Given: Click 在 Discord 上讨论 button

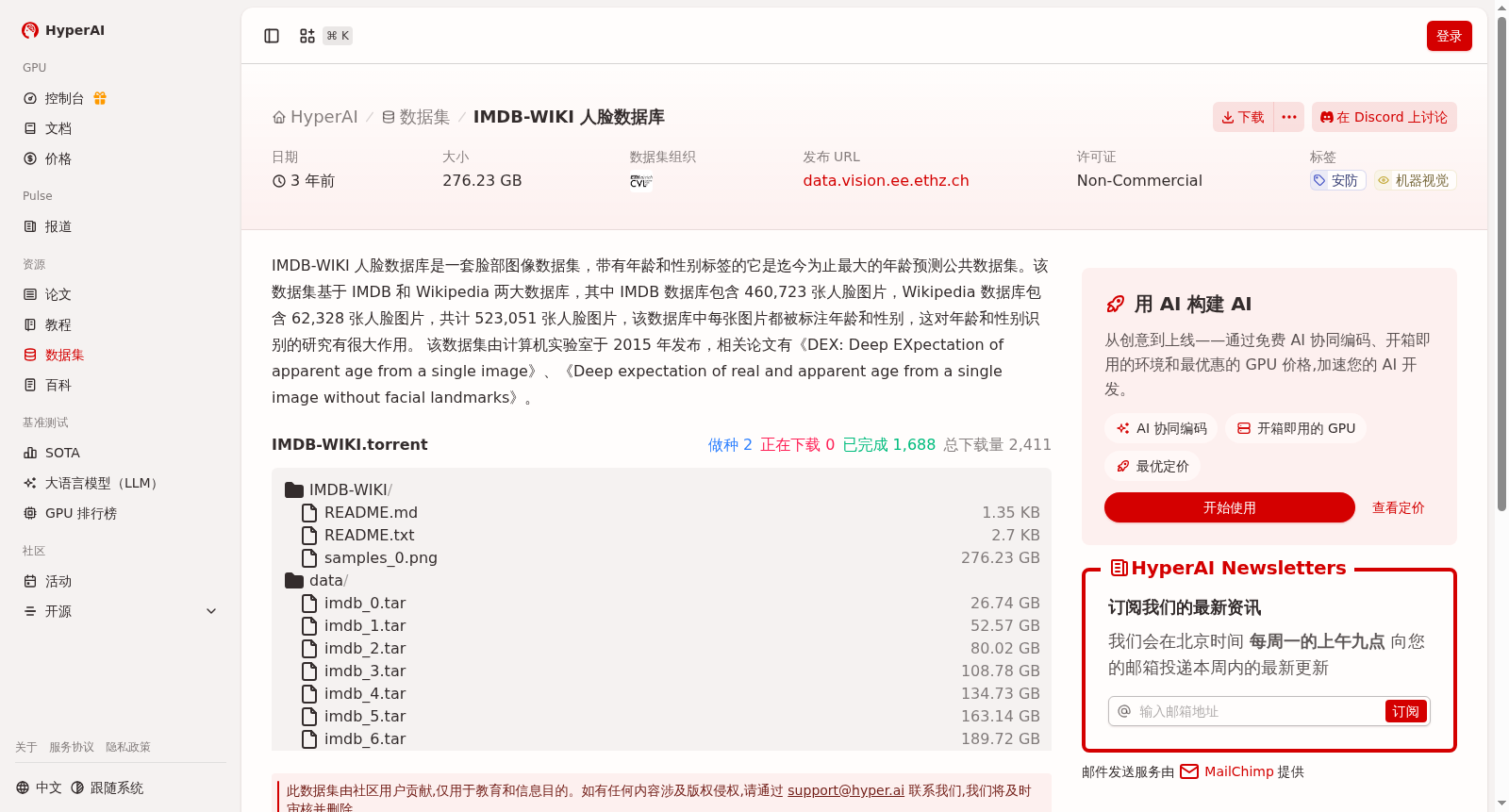Looking at the screenshot, I should (1385, 117).
